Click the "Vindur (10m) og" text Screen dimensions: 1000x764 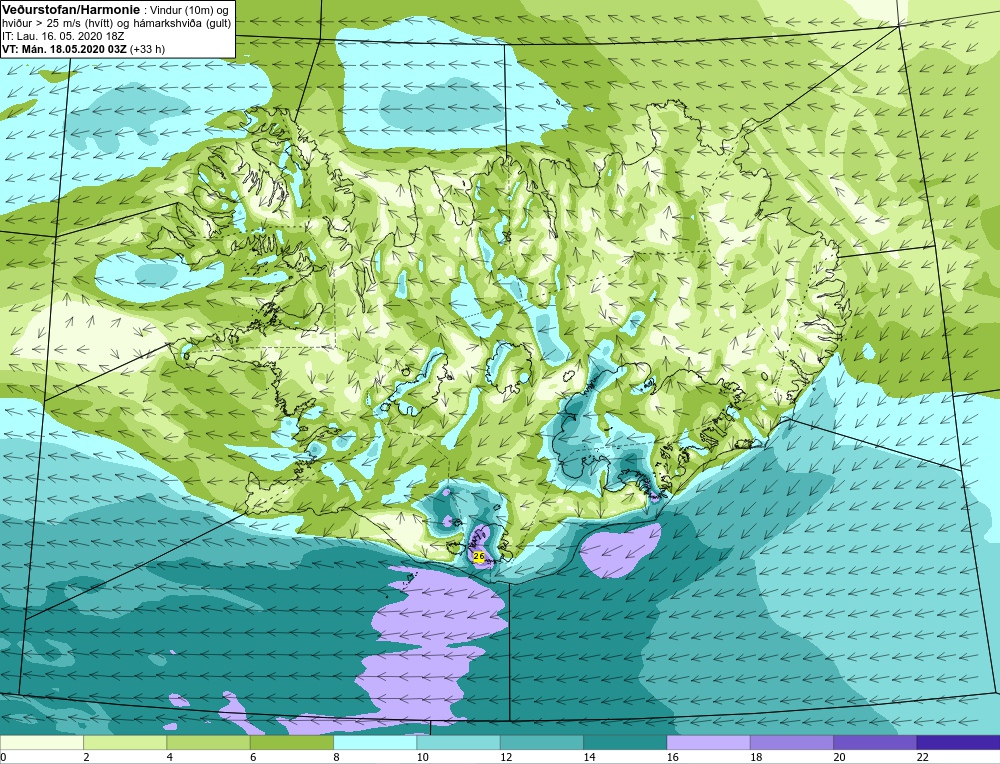point(189,10)
